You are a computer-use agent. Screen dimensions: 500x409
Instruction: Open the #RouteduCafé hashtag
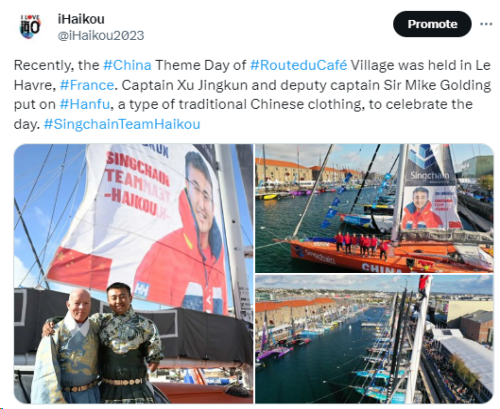point(298,65)
